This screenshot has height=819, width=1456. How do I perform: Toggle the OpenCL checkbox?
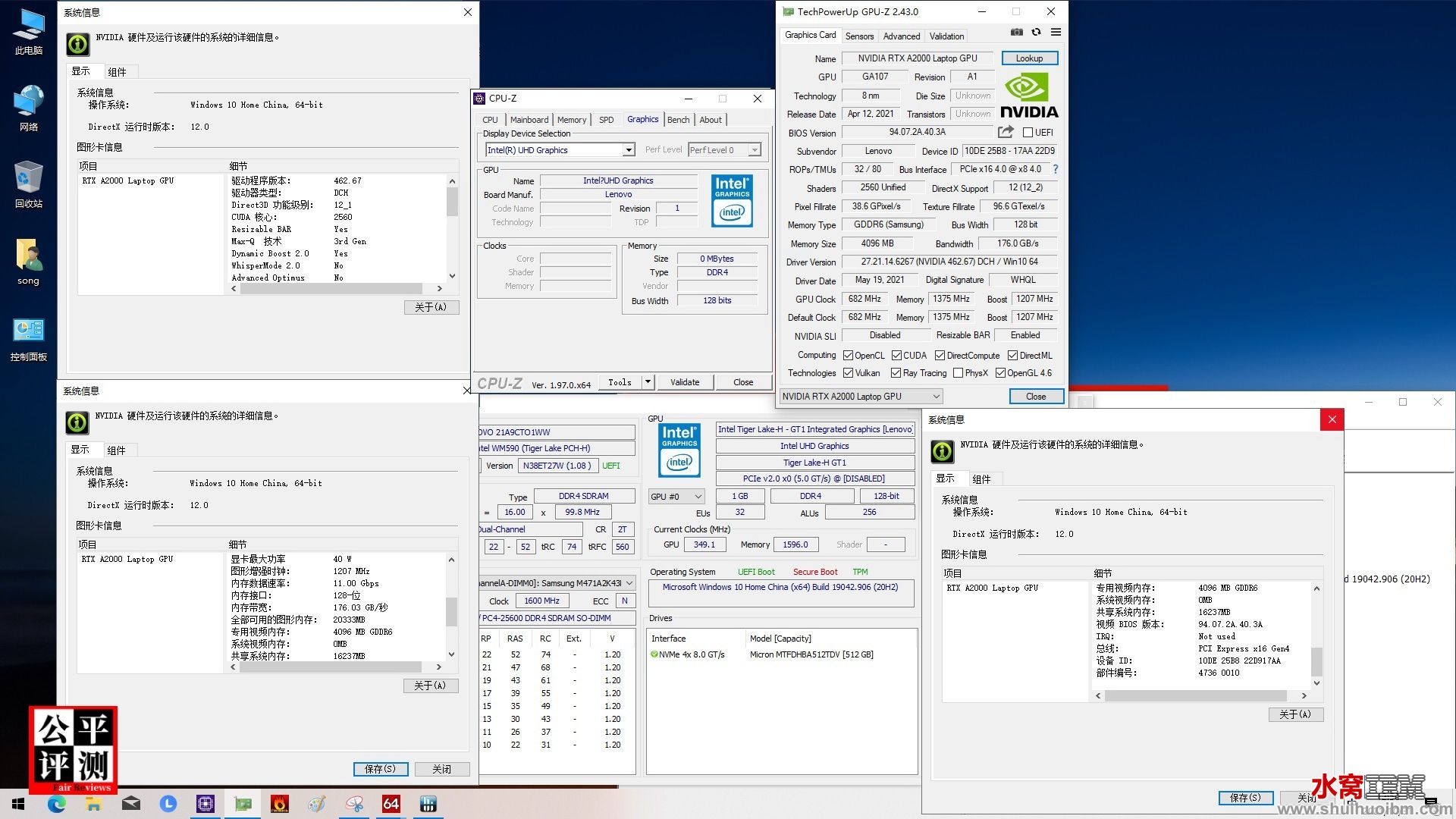click(848, 355)
